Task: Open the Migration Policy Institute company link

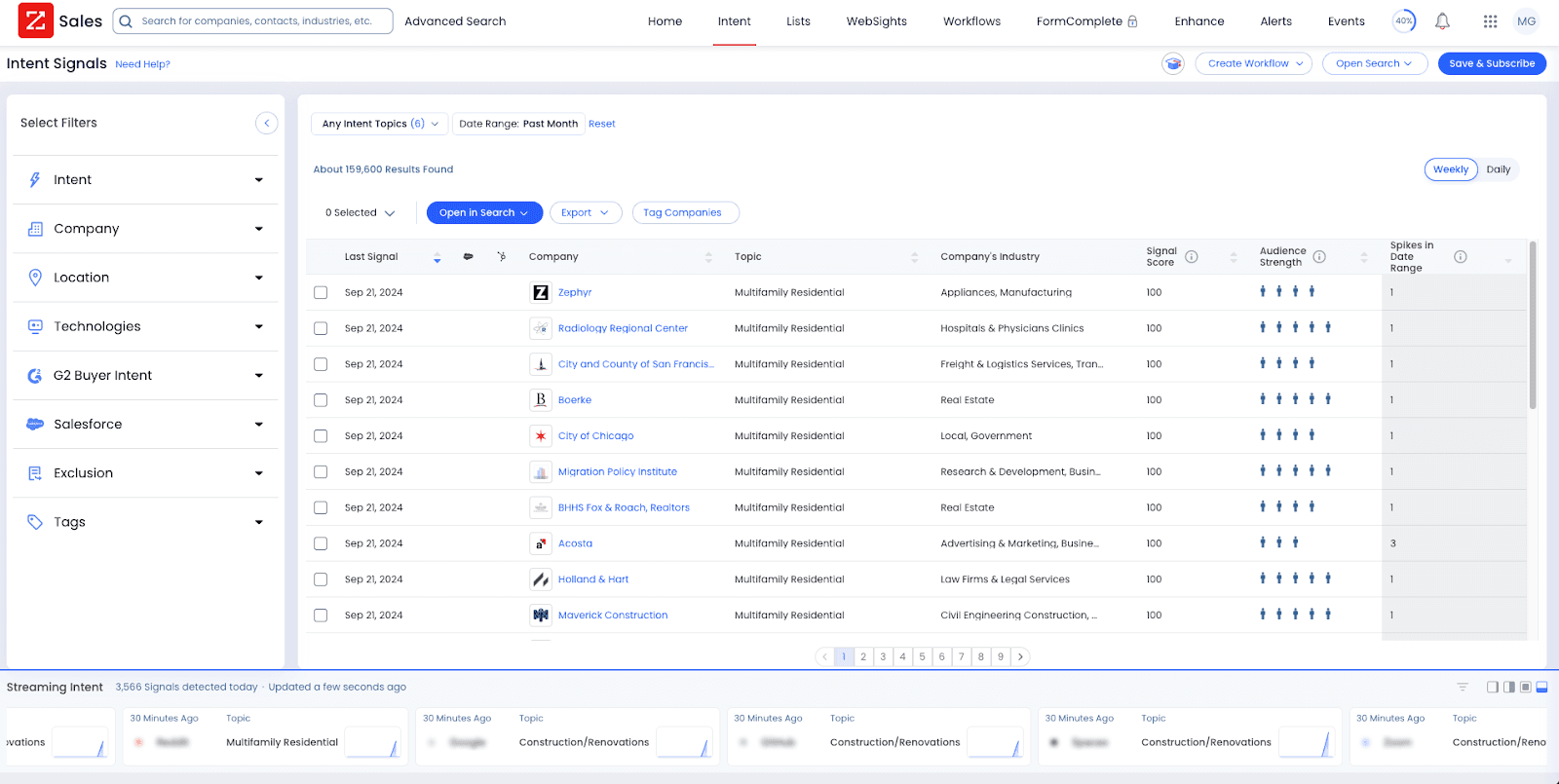Action: pos(617,471)
